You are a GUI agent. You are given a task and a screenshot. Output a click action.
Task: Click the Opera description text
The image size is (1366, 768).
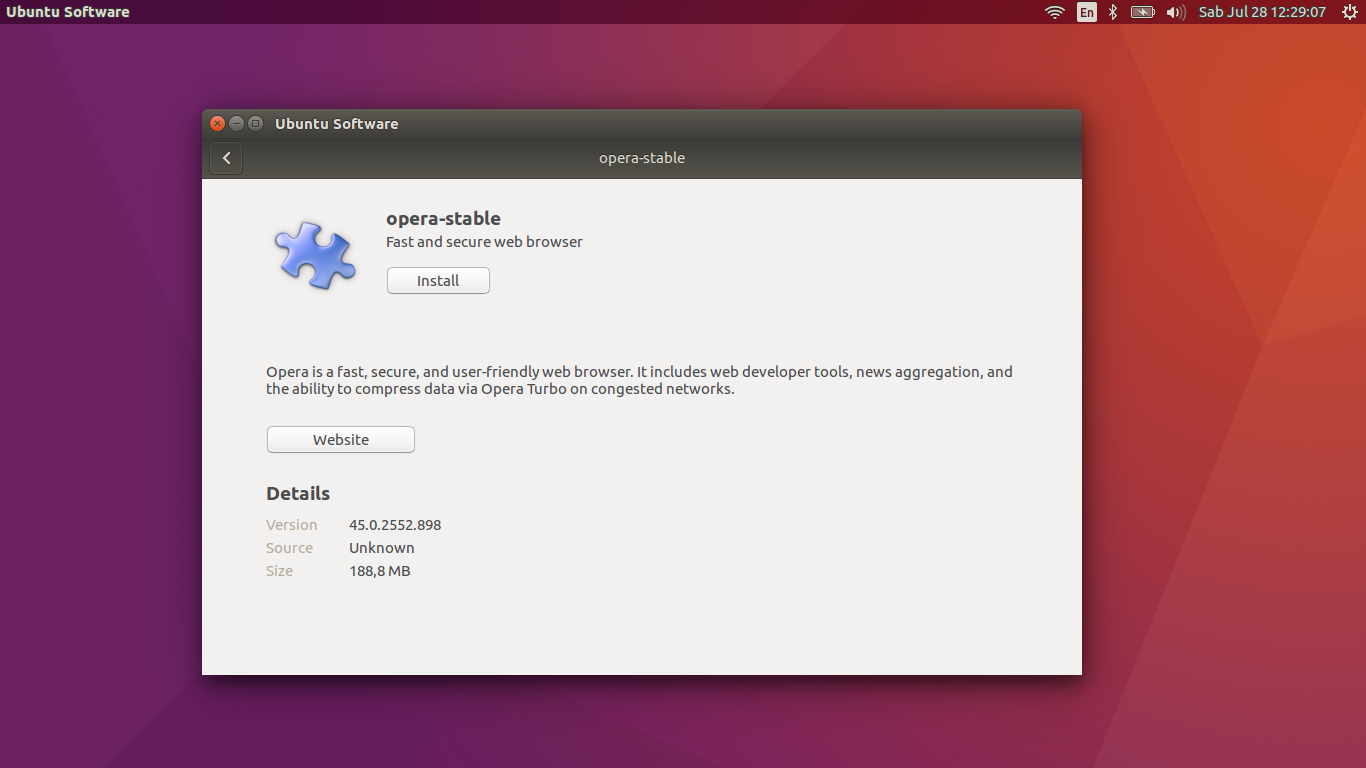(x=638, y=380)
